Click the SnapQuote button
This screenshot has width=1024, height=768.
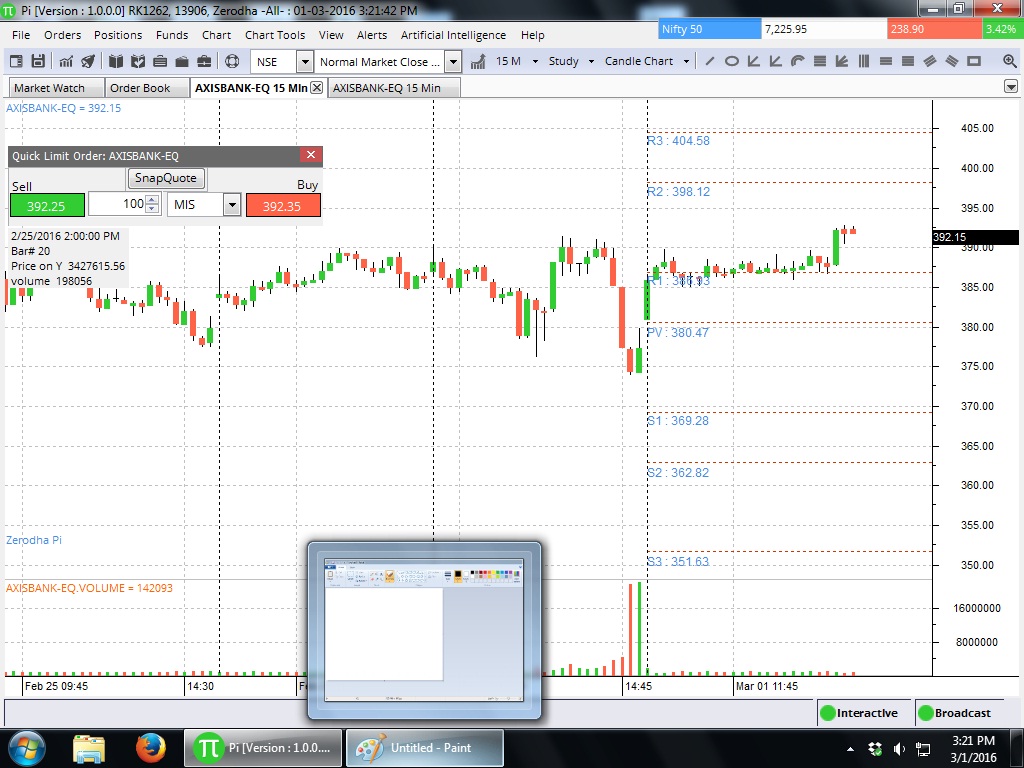coord(166,178)
